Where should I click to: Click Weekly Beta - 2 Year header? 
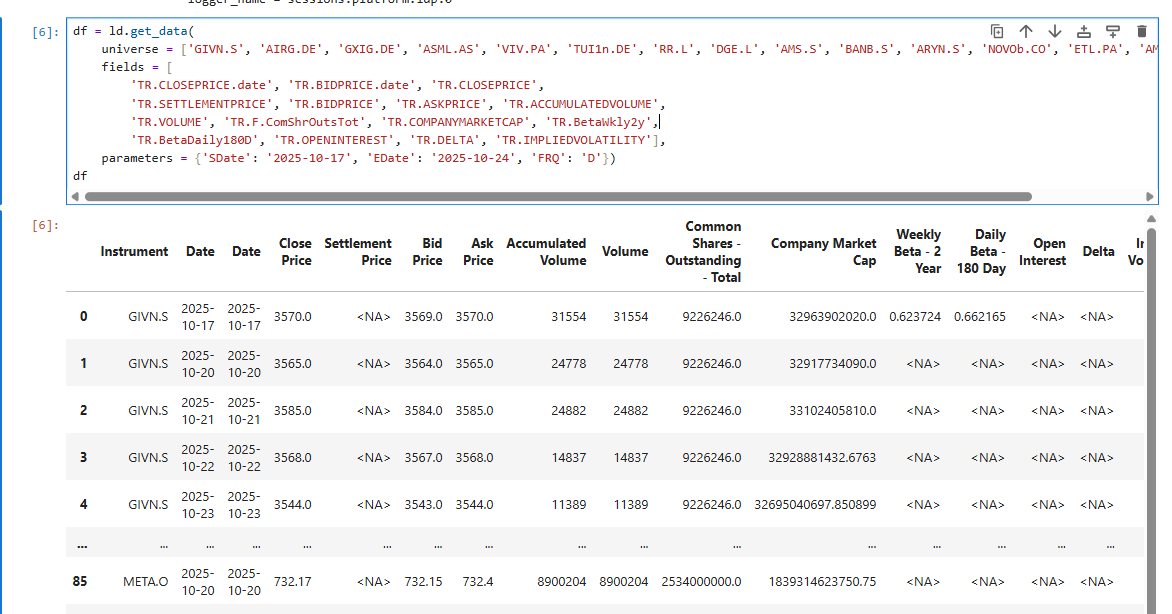918,252
